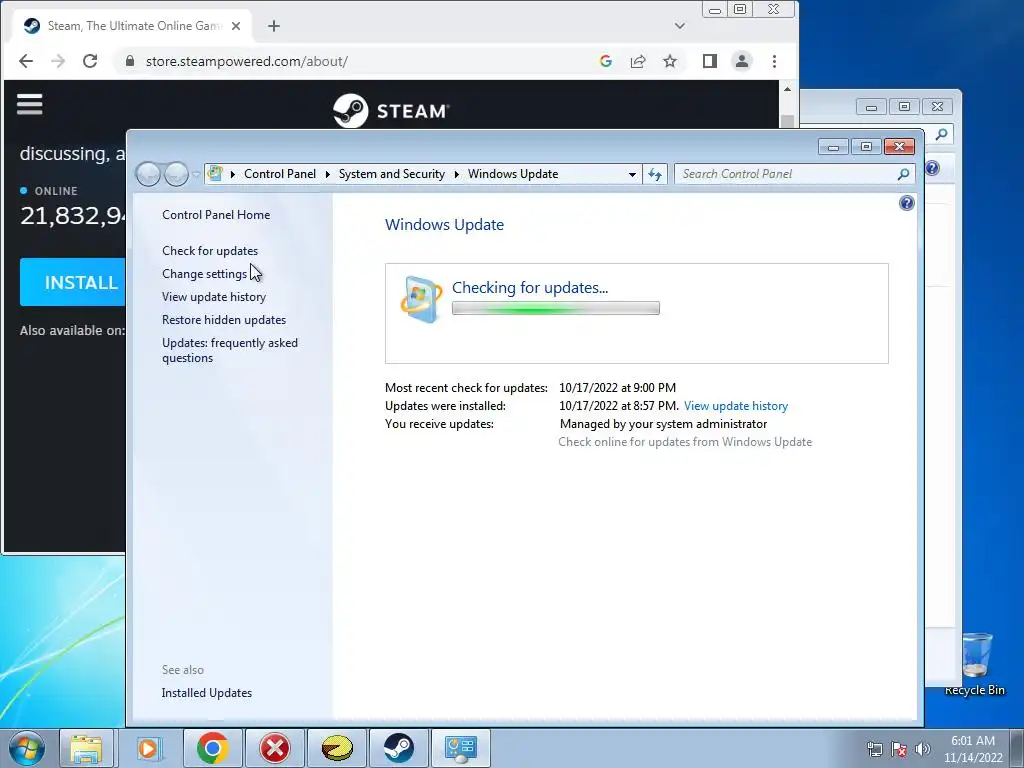Click the Control Panel search magnifier icon
The height and width of the screenshot is (768, 1024).
pyautogui.click(x=903, y=174)
